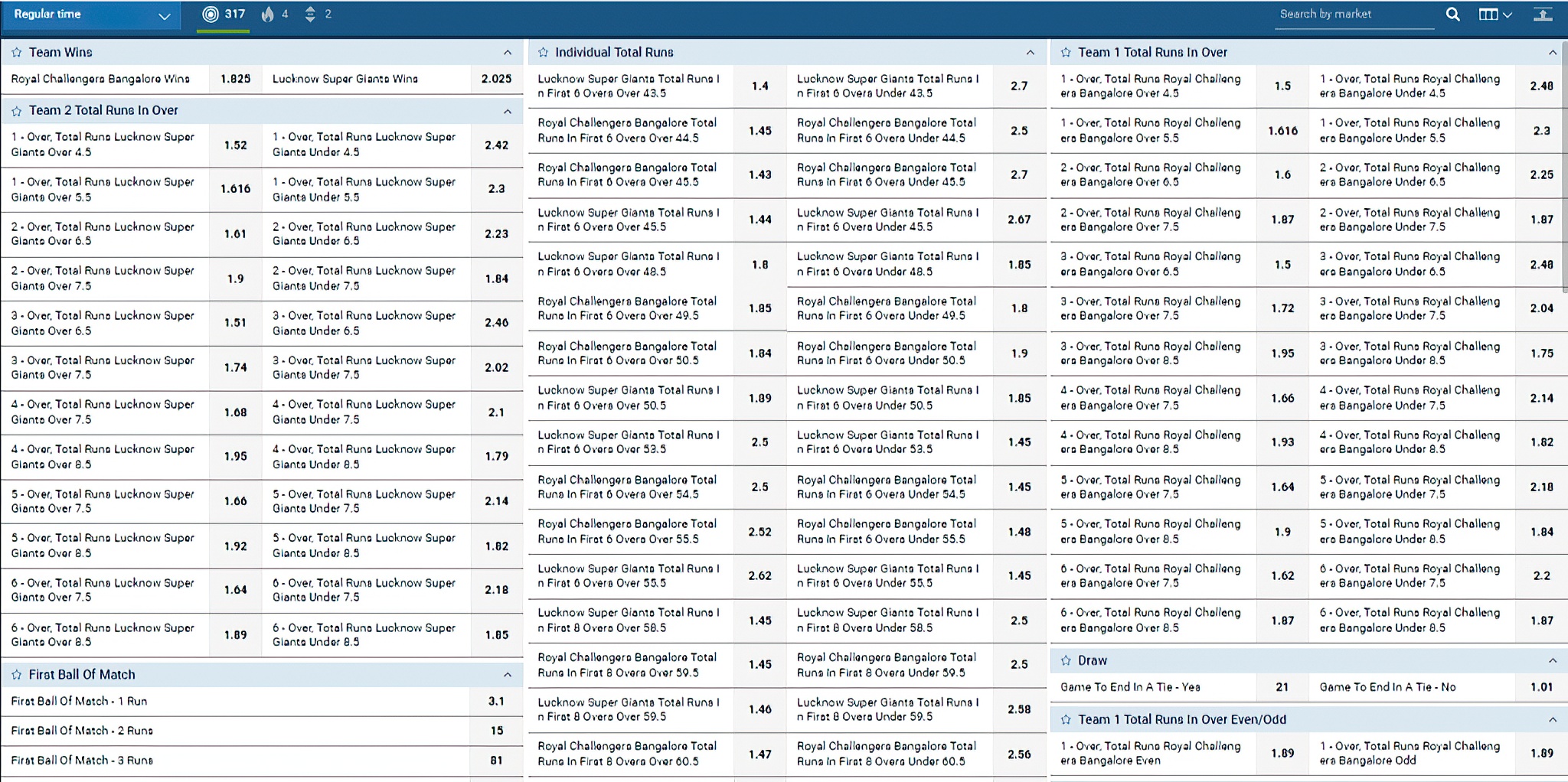The width and height of the screenshot is (1568, 782).
Task: Collapse the Draw section
Action: pos(1552,660)
